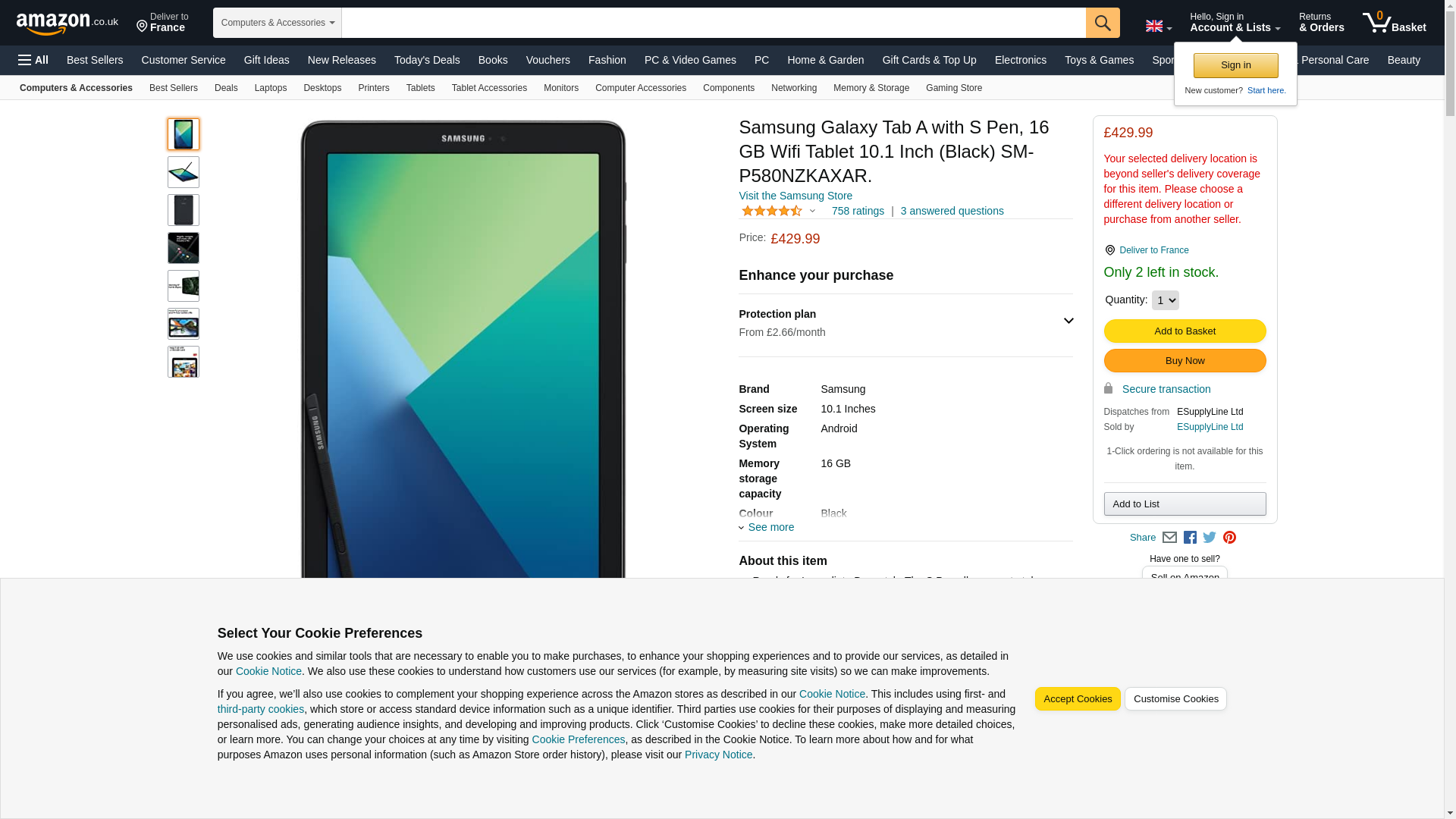Expand the Protection plan section
This screenshot has height=819, width=1456.
905,323
